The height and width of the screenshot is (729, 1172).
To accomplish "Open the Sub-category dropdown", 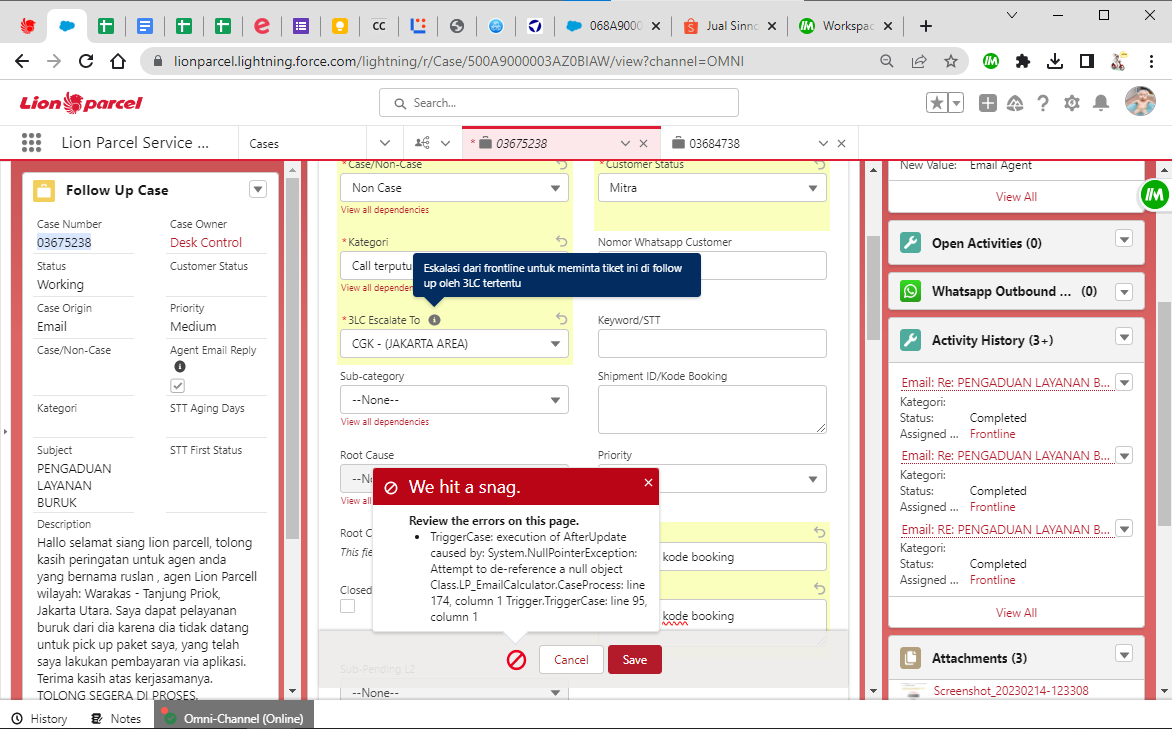I will 454,400.
